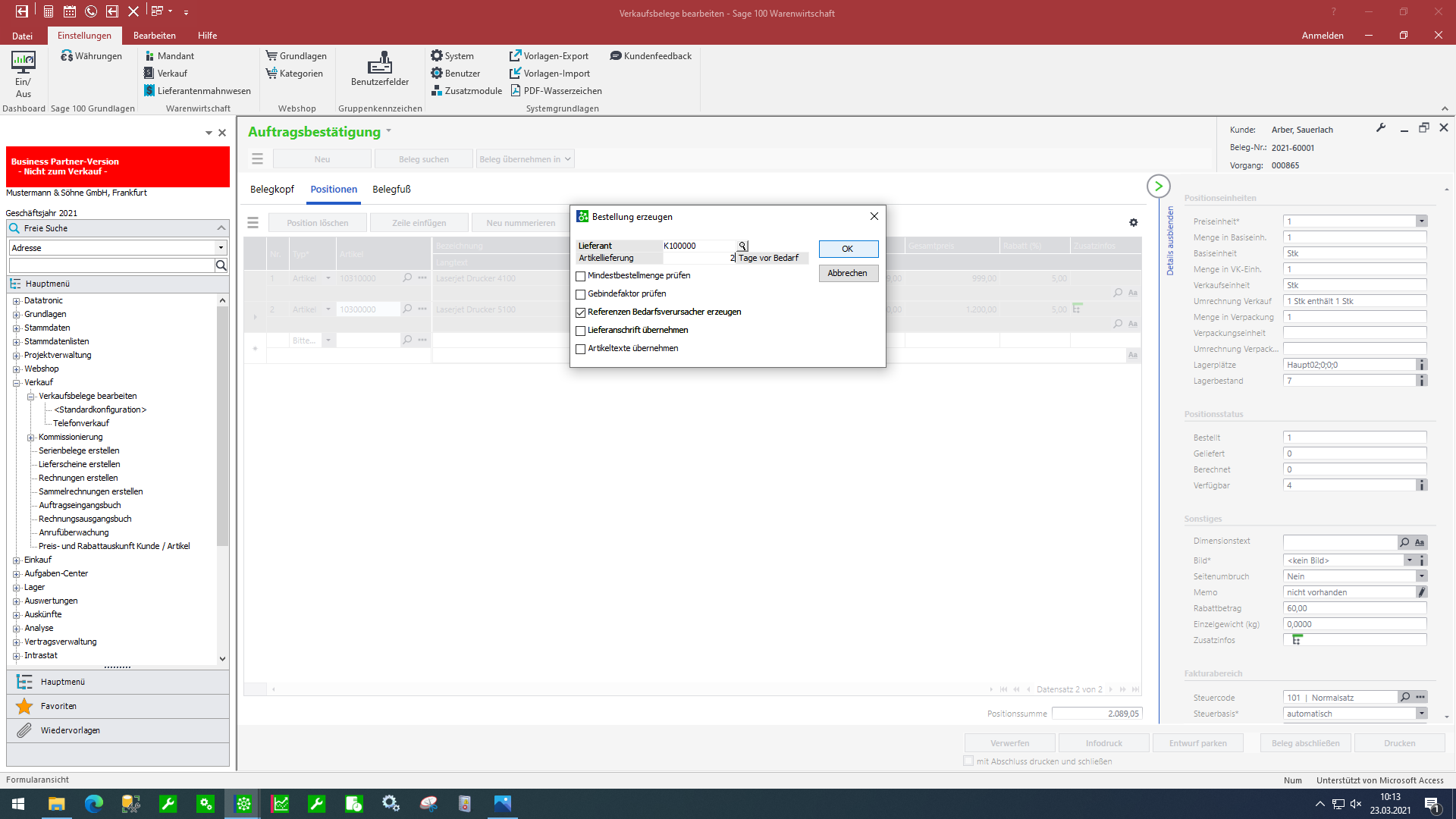Click the Lieferant search magnifier icon
1456x819 pixels.
tap(742, 246)
